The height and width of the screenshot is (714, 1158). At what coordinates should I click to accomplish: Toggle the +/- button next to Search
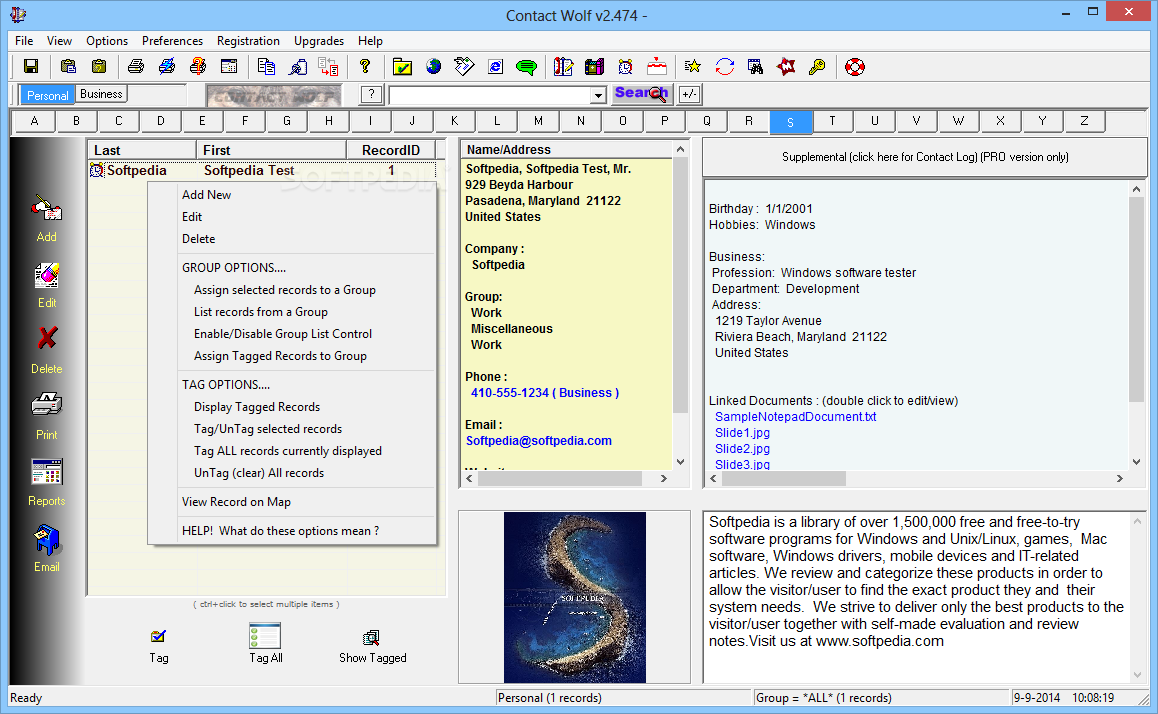point(689,95)
